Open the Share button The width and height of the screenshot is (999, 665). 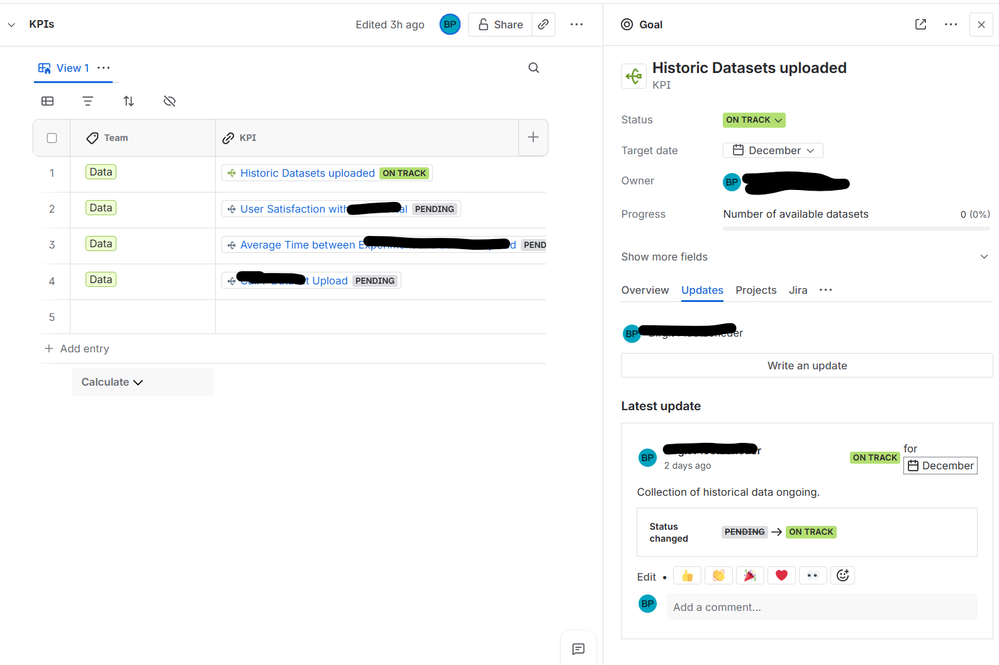tap(500, 25)
